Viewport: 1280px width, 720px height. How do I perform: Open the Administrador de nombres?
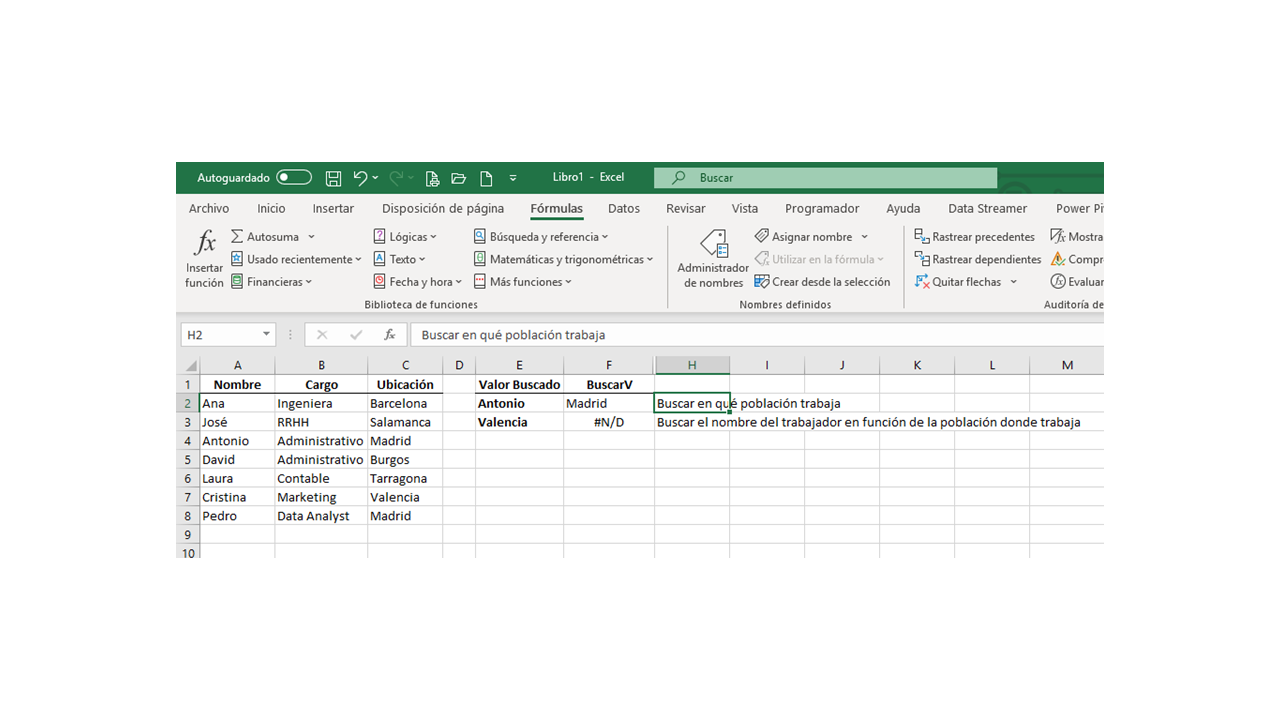click(x=713, y=259)
